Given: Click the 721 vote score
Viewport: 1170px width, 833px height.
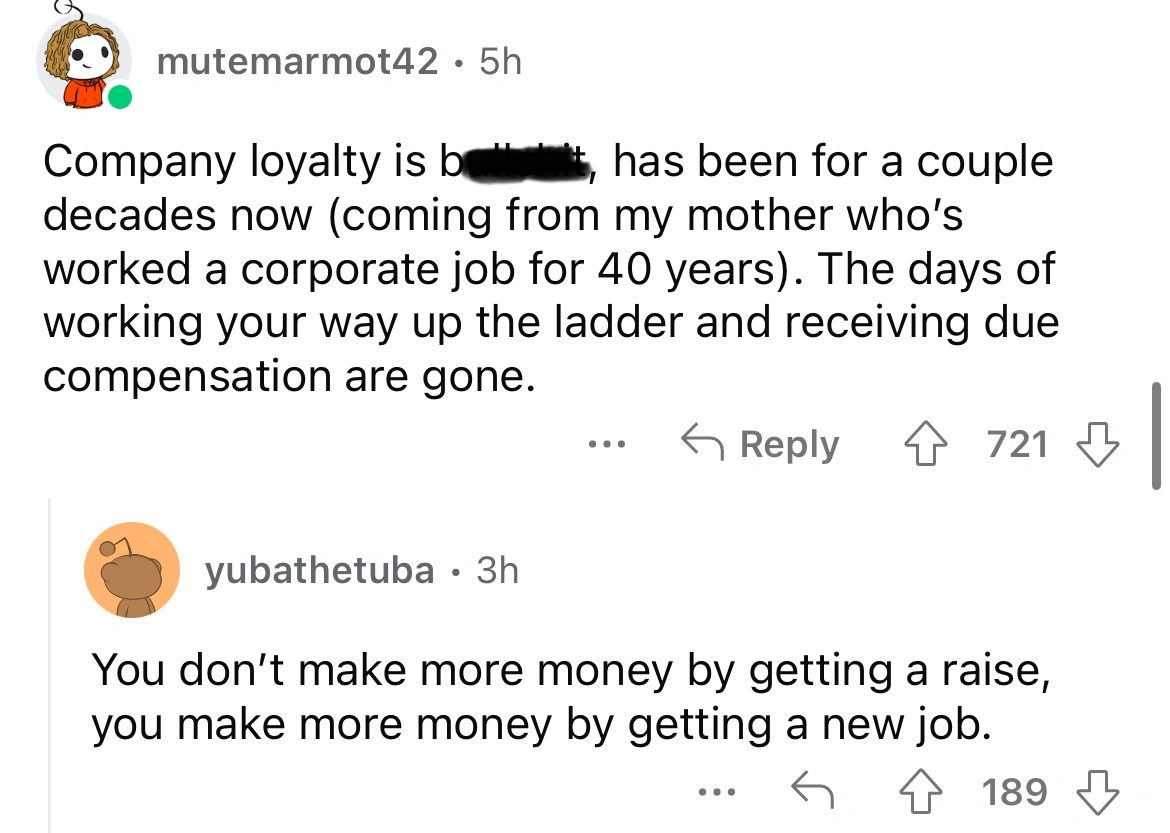Looking at the screenshot, I should coord(1017,444).
